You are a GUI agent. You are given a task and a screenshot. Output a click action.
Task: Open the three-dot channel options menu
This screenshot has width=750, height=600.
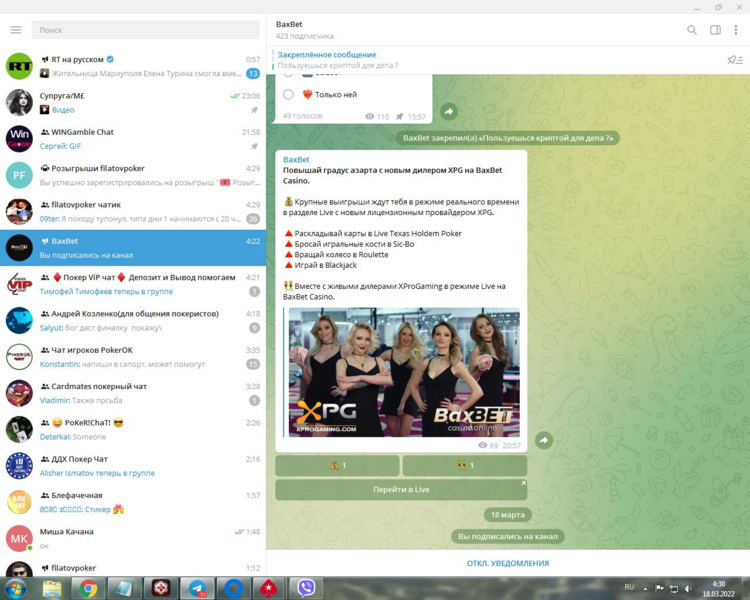tap(736, 30)
